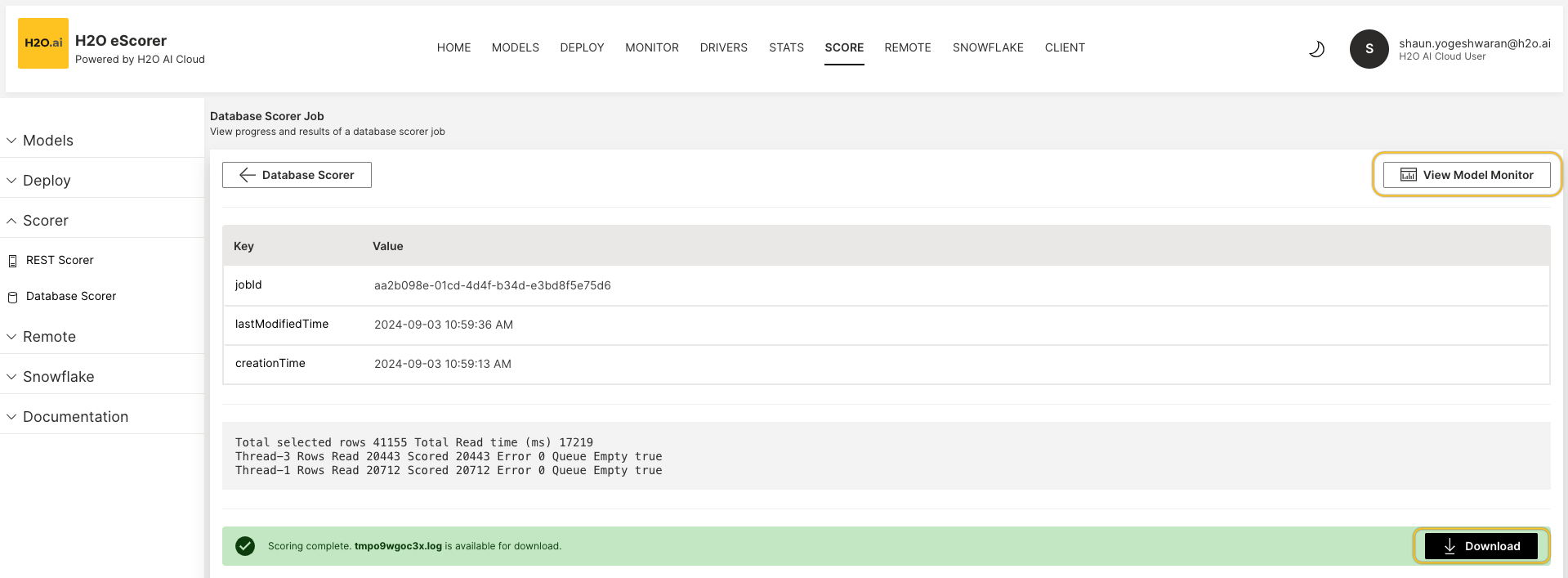1568x578 pixels.
Task: Open the SNOWFLAKE tab in top navigation
Action: 987,47
